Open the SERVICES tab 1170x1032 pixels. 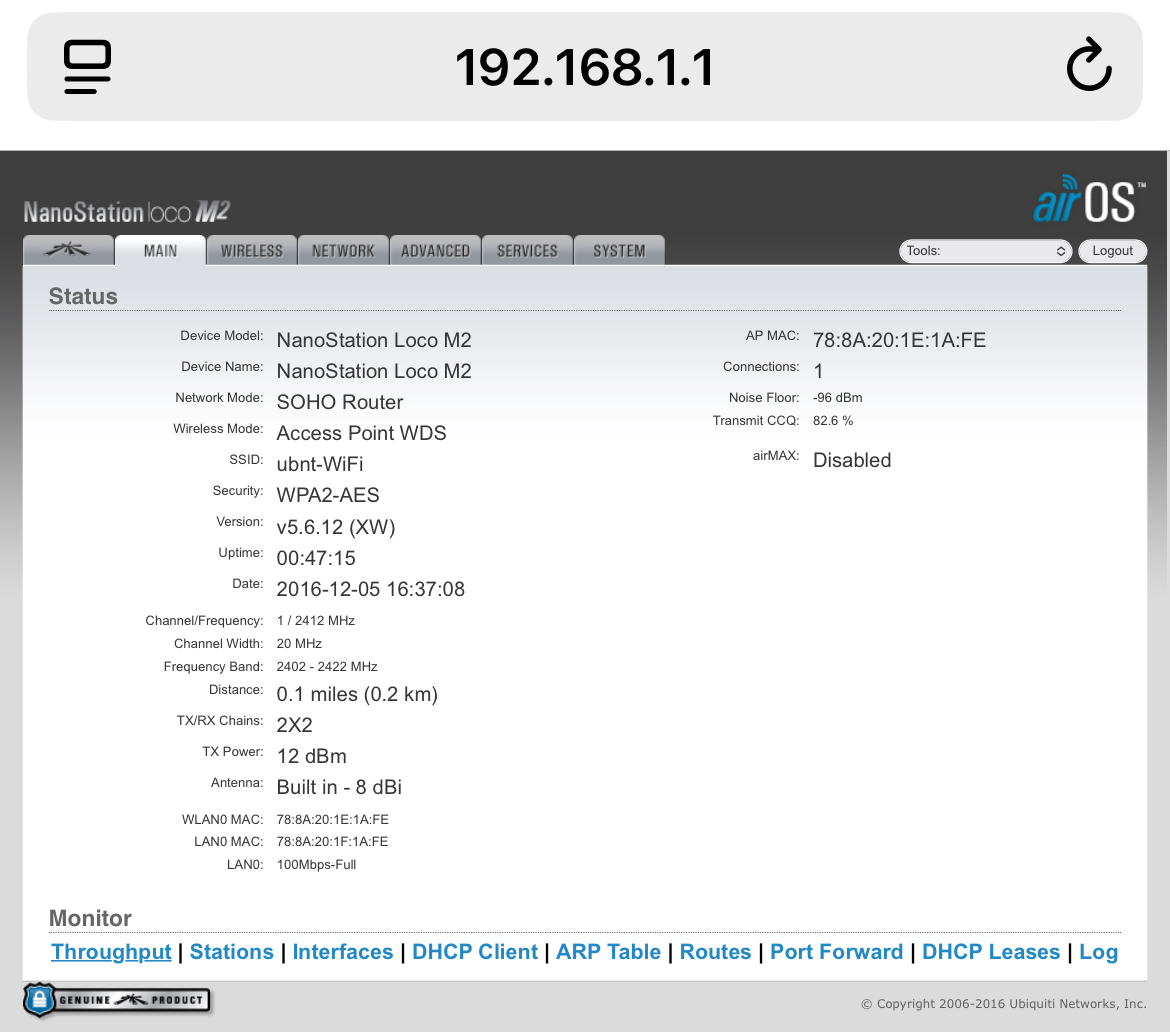tap(528, 251)
